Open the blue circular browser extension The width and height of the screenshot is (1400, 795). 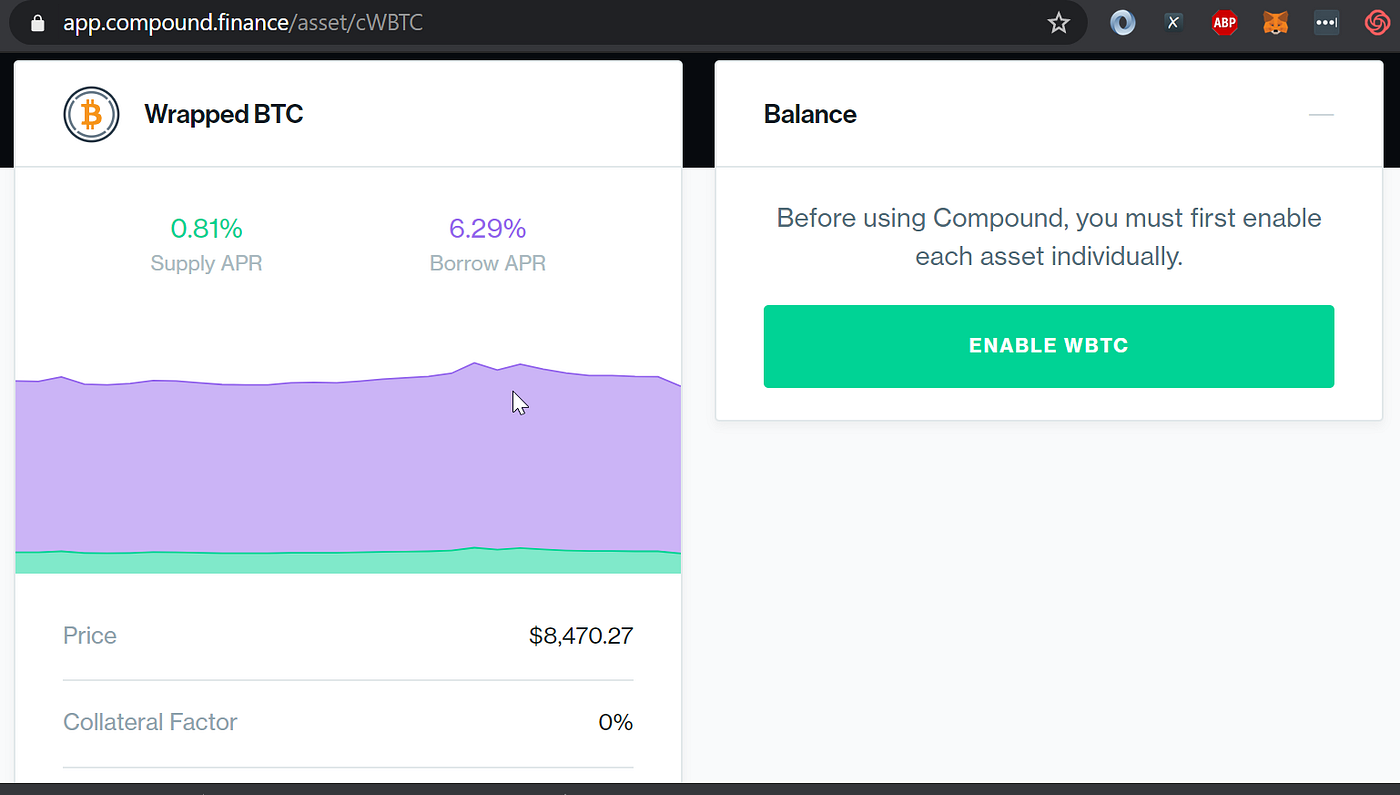(1123, 22)
